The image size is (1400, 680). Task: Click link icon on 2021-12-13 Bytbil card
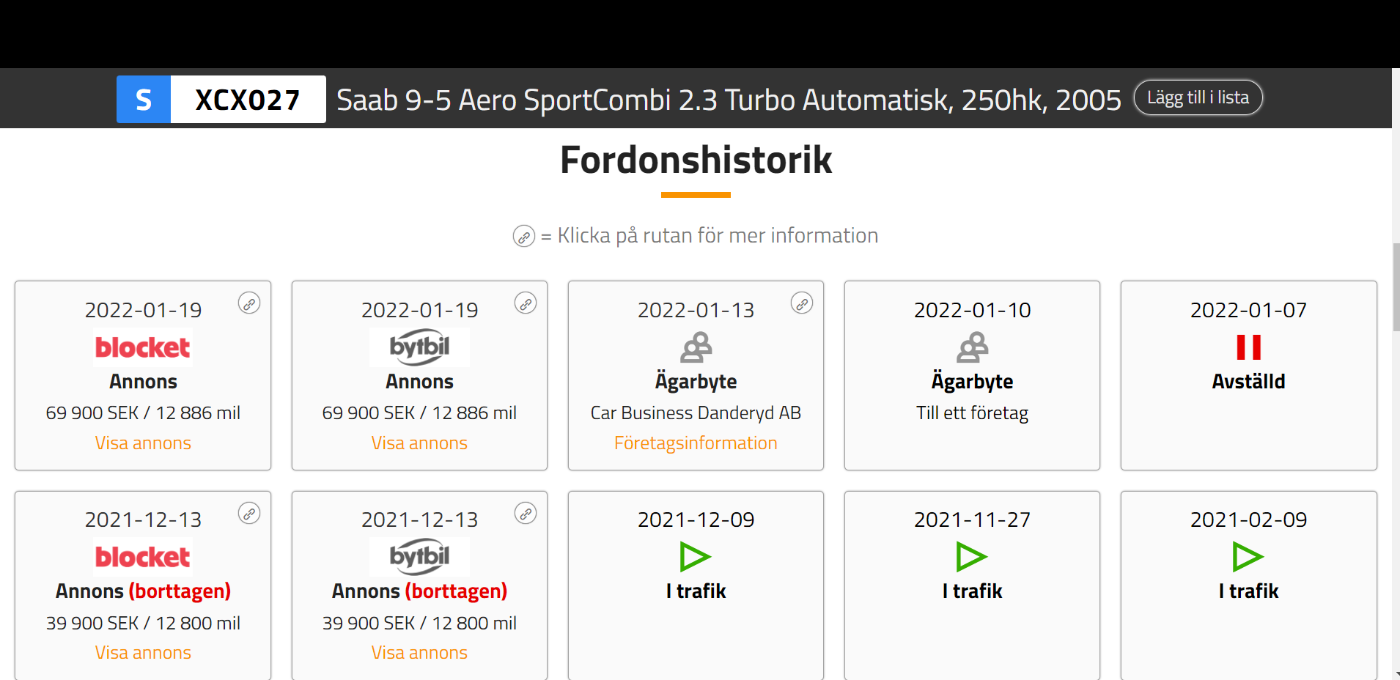pos(525,513)
